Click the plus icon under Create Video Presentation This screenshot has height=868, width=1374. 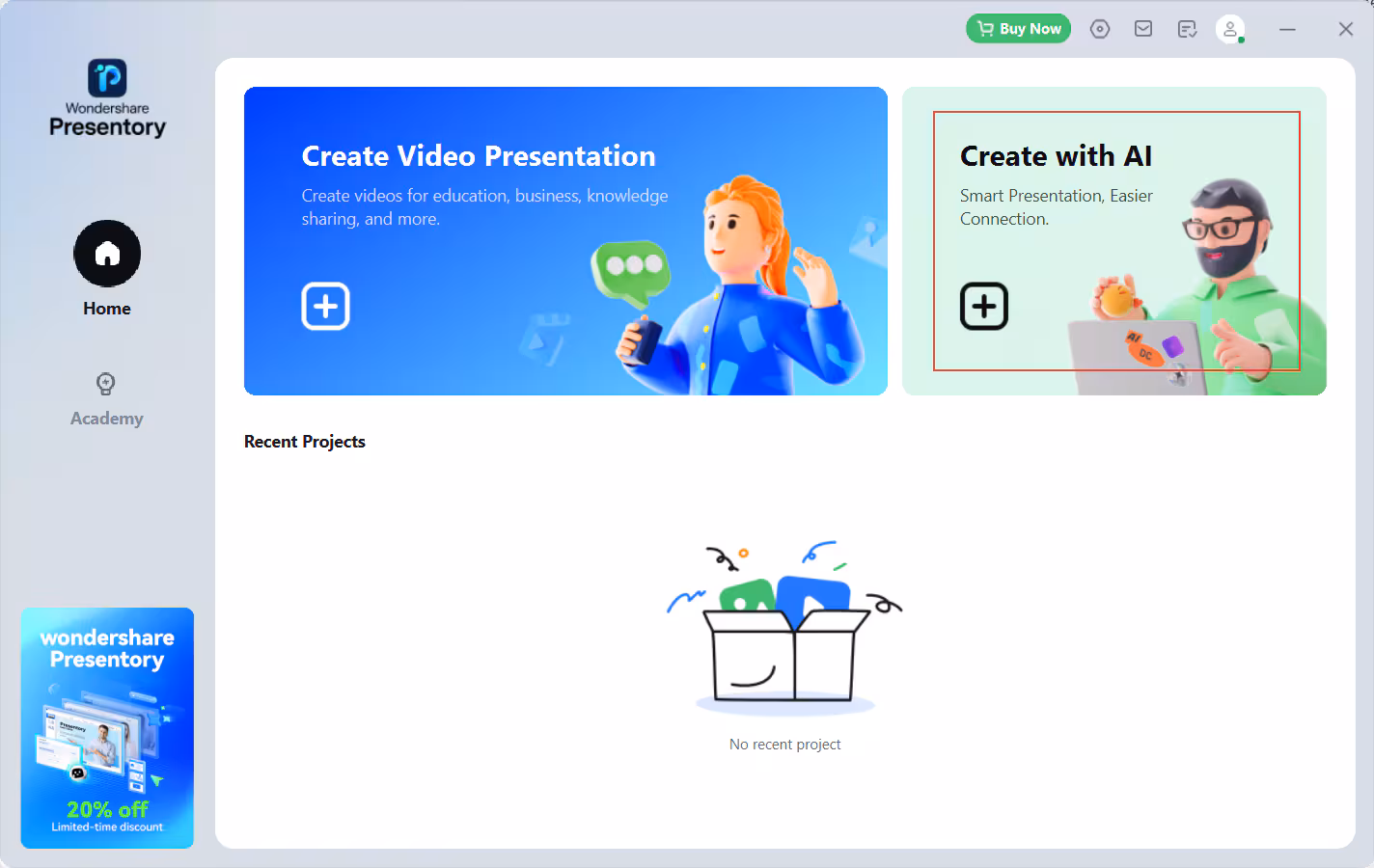tap(326, 307)
